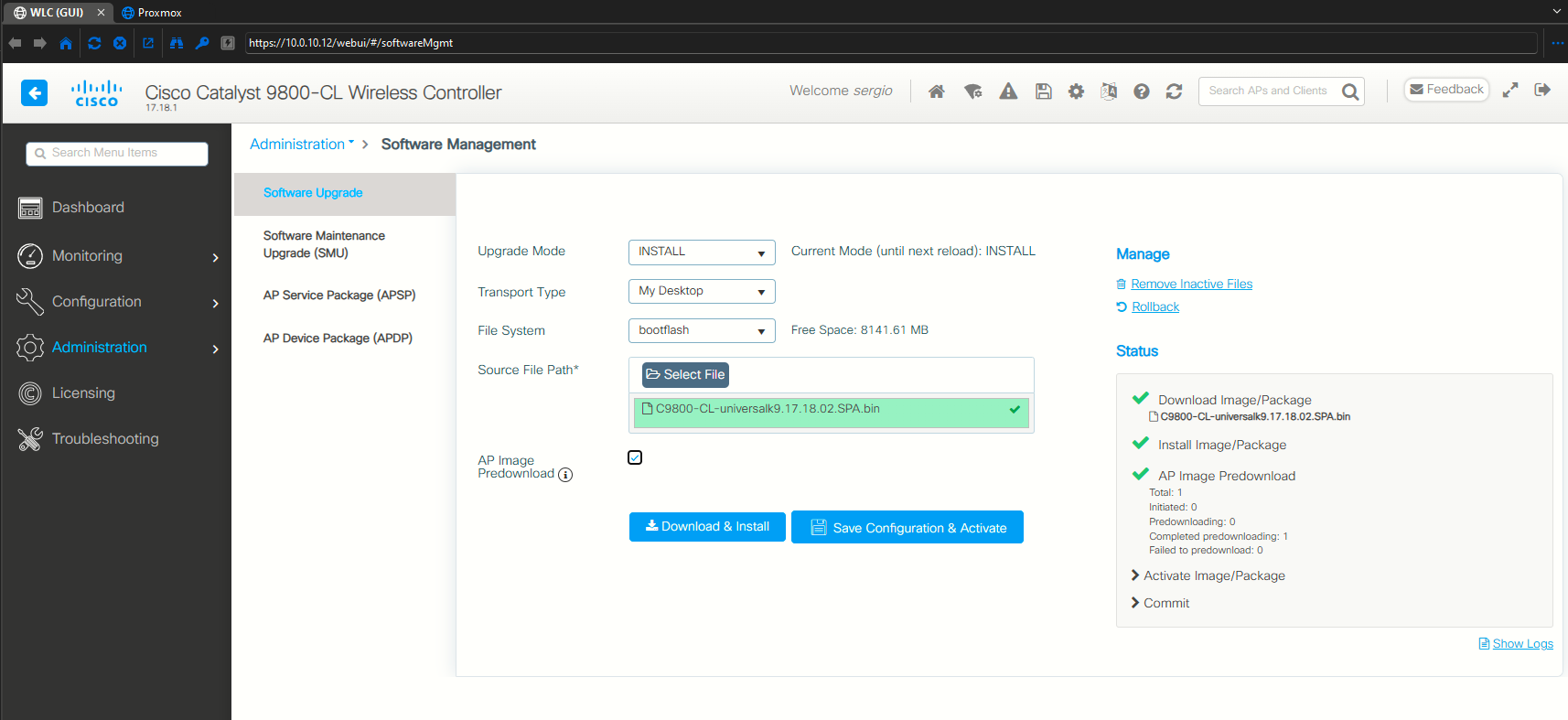Click Download & Install button
This screenshot has width=1568, height=720.
[707, 527]
